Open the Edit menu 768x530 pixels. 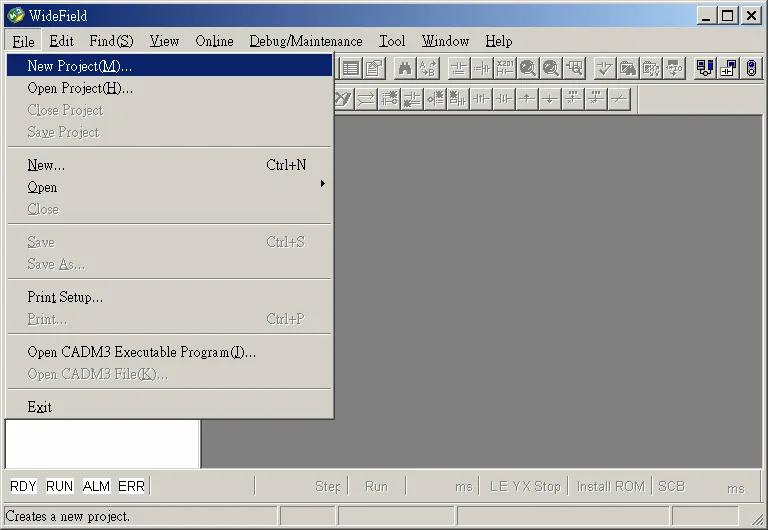tap(62, 41)
